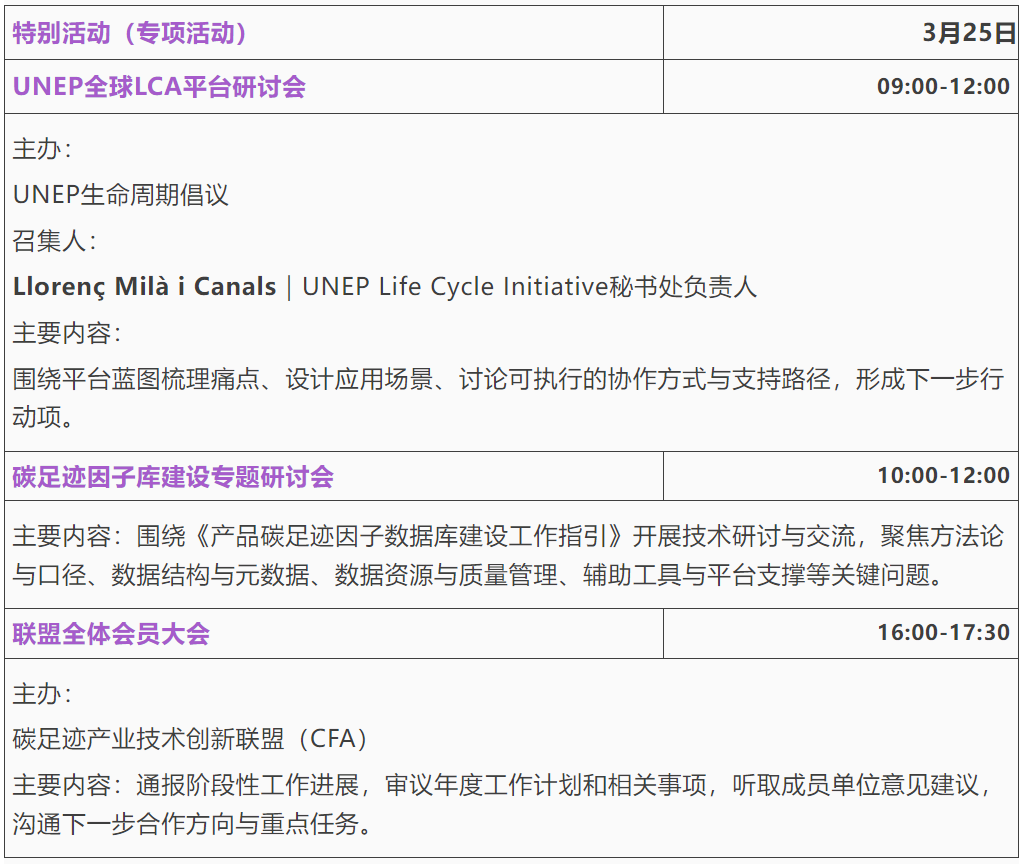Click 主办 label under 联盟全体会员大会
This screenshot has width=1027, height=864.
(41, 693)
